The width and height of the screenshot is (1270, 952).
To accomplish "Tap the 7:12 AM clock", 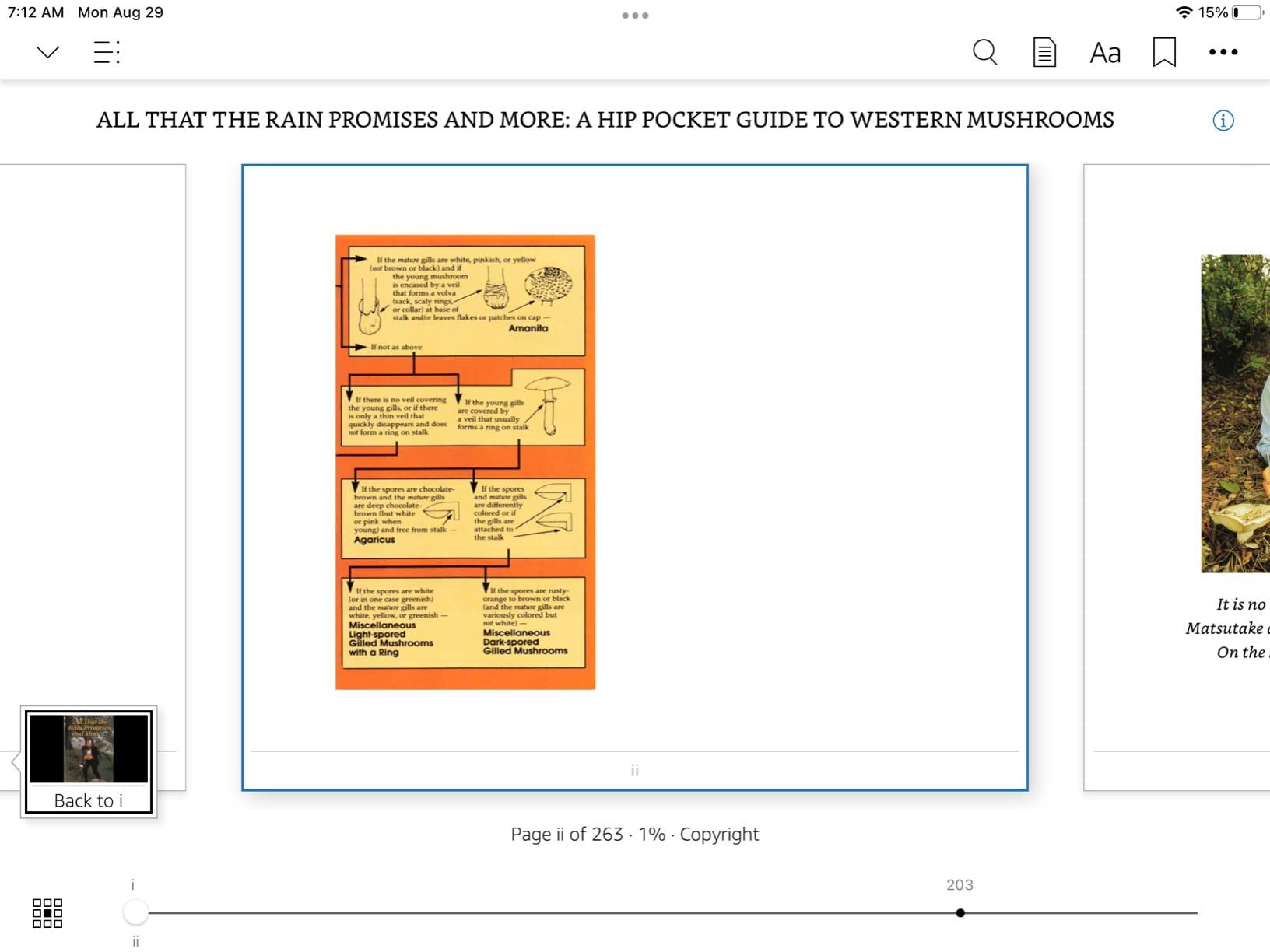I will (x=36, y=12).
